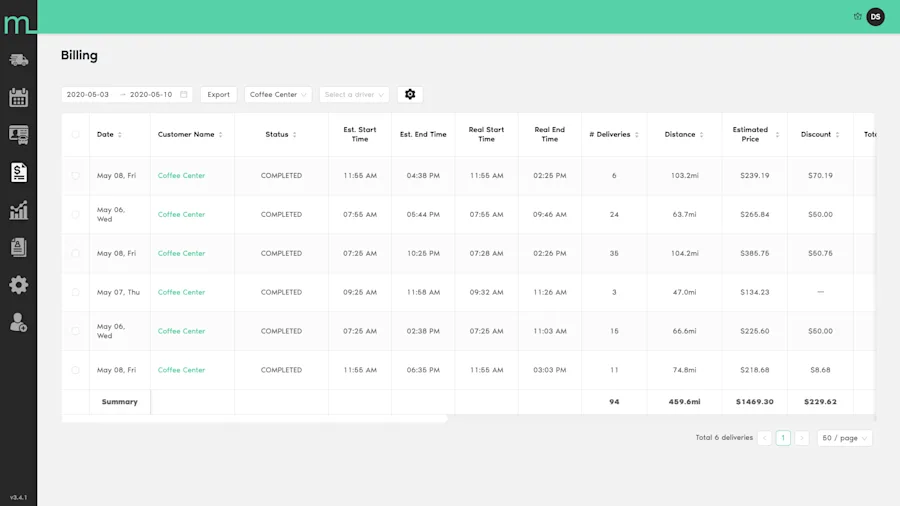Click the $1469.30 summary total

(754, 402)
